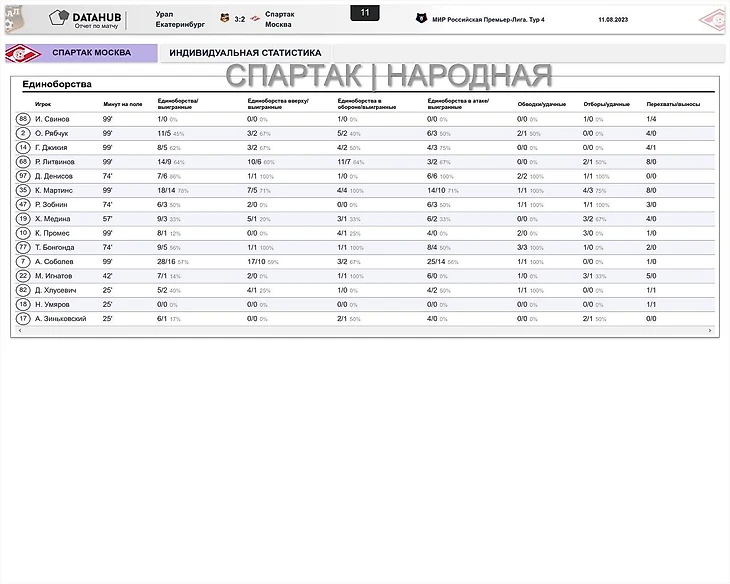Image resolution: width=730 pixels, height=584 pixels.
Task: Open the ИНДИВИДУАЛЬНАЯ СТАТИСТИКА tab
Action: click(245, 53)
